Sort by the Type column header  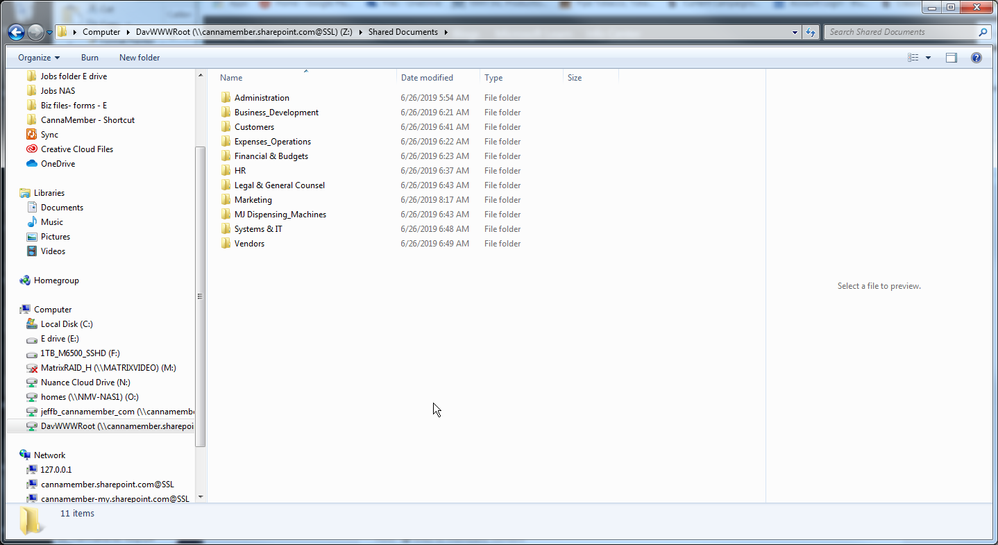pyautogui.click(x=493, y=78)
